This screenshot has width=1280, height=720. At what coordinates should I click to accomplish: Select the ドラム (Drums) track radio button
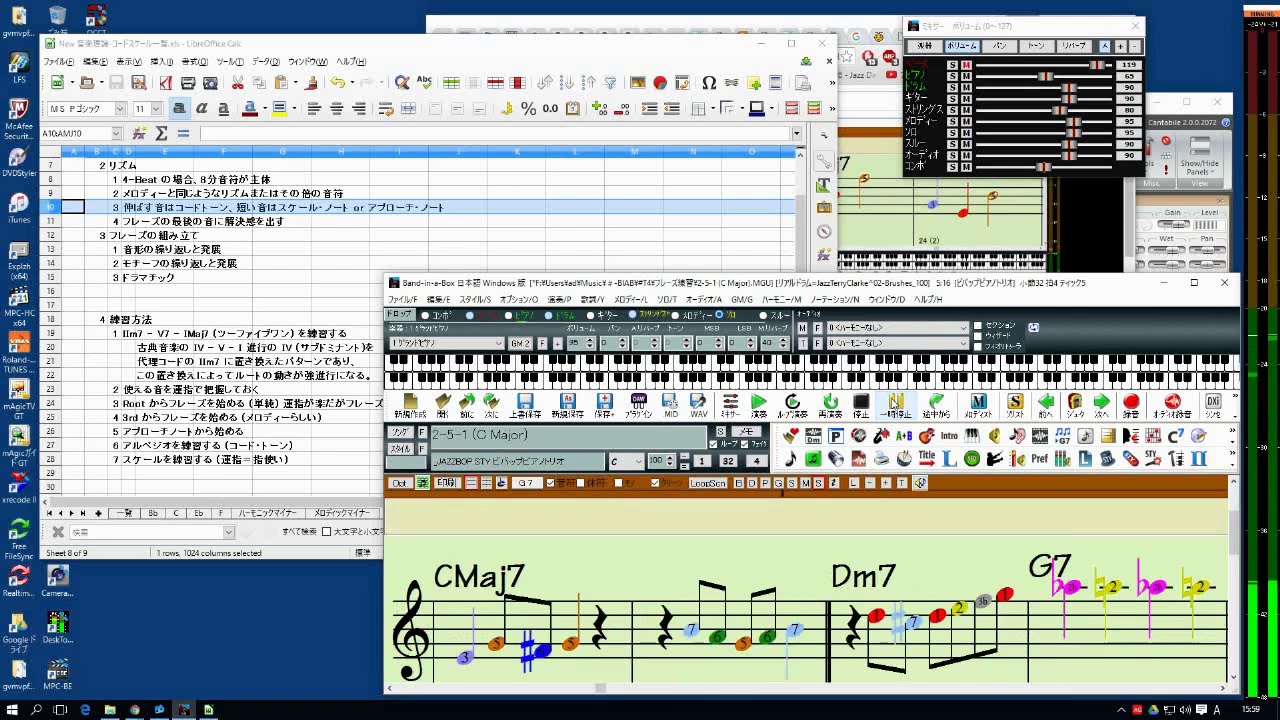tap(548, 315)
